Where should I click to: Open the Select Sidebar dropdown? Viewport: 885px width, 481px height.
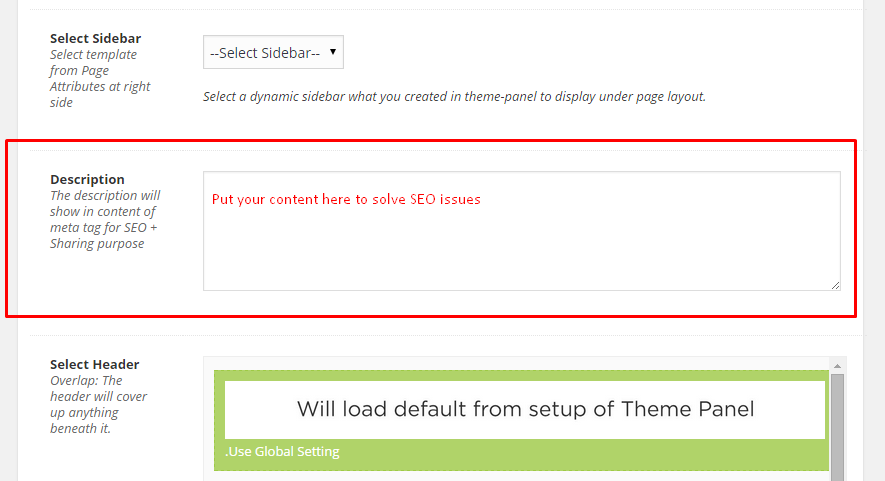click(x=273, y=53)
